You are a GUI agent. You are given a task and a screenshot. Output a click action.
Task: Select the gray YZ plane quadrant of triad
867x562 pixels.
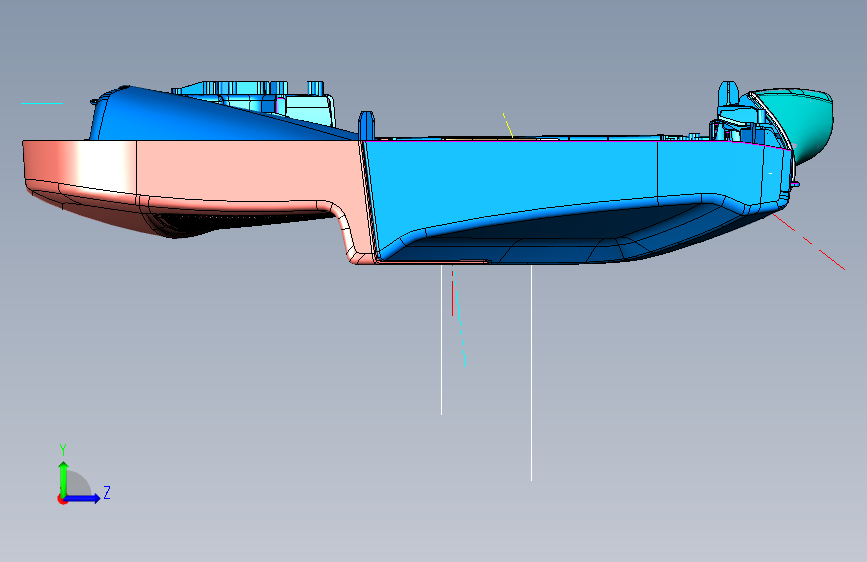[x=77, y=484]
